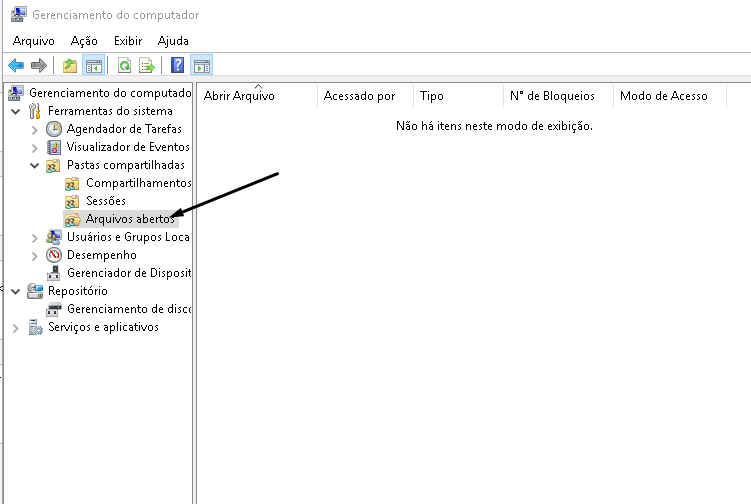751x504 pixels.
Task: Expand the Visualizador de Eventos node
Action: coord(35,147)
